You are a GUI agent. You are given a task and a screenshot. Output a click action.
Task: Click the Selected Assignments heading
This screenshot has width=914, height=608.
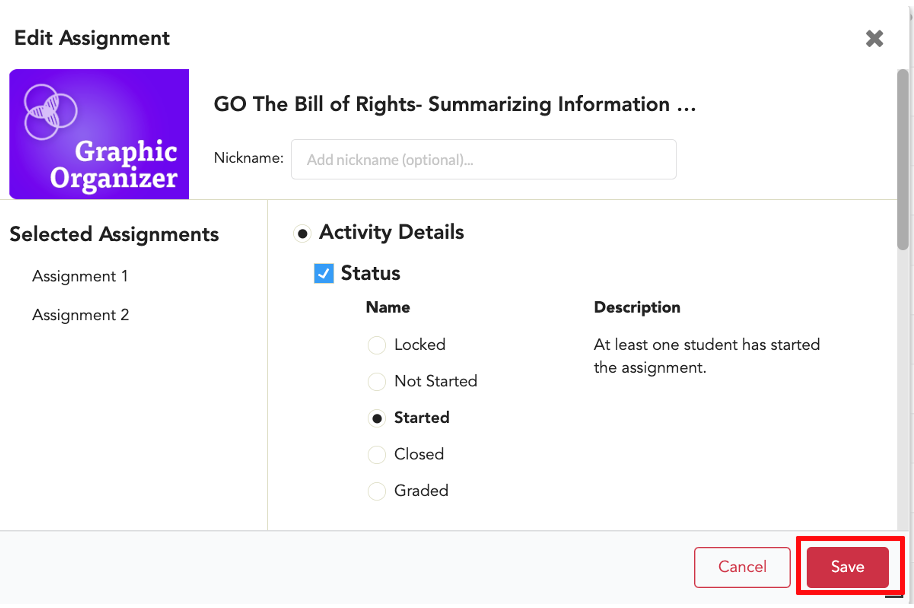[x=114, y=234]
